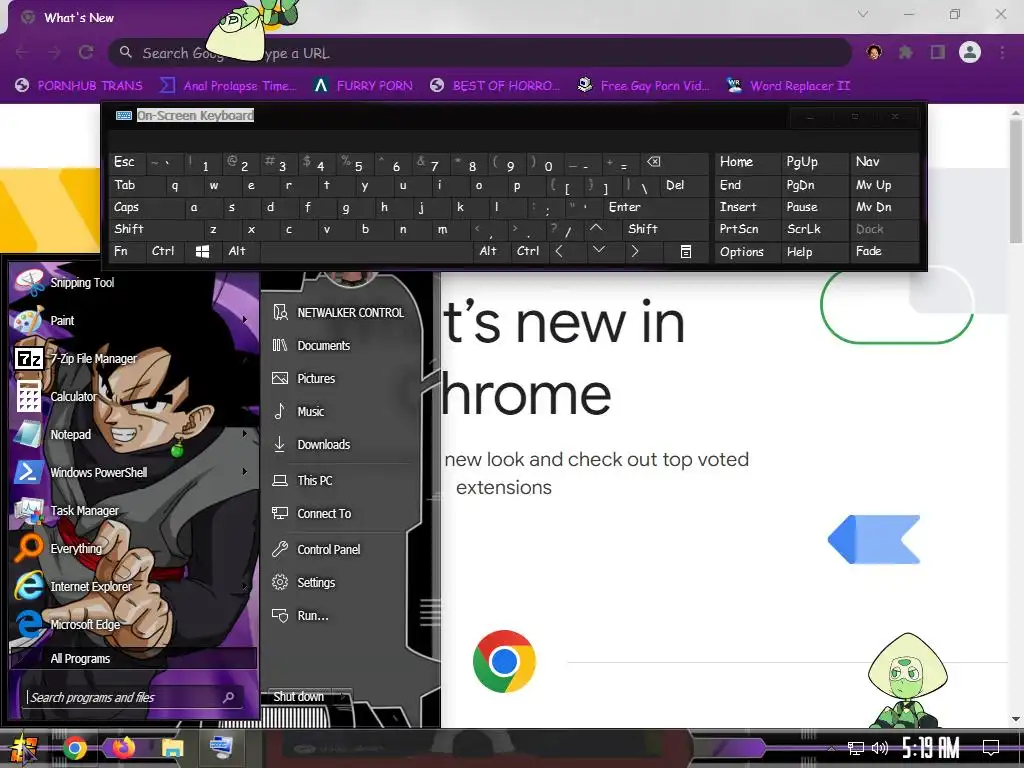Toggle Caps key on On-Screen Keyboard
1024x768 pixels.
pyautogui.click(x=146, y=207)
